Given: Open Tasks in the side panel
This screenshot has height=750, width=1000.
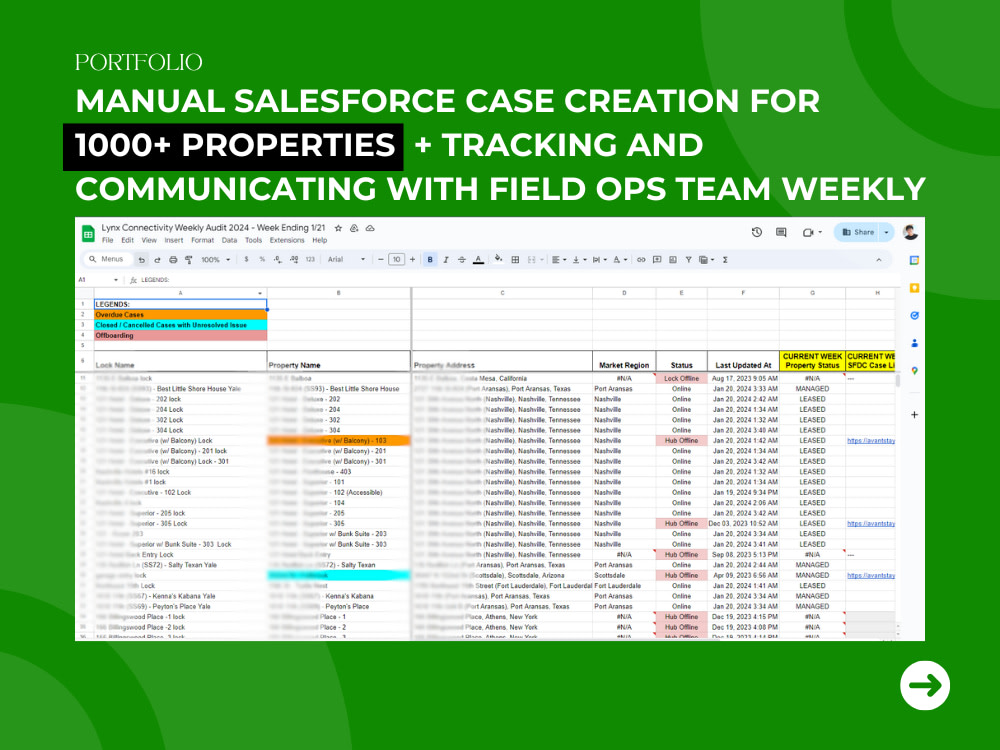Looking at the screenshot, I should coord(914,316).
